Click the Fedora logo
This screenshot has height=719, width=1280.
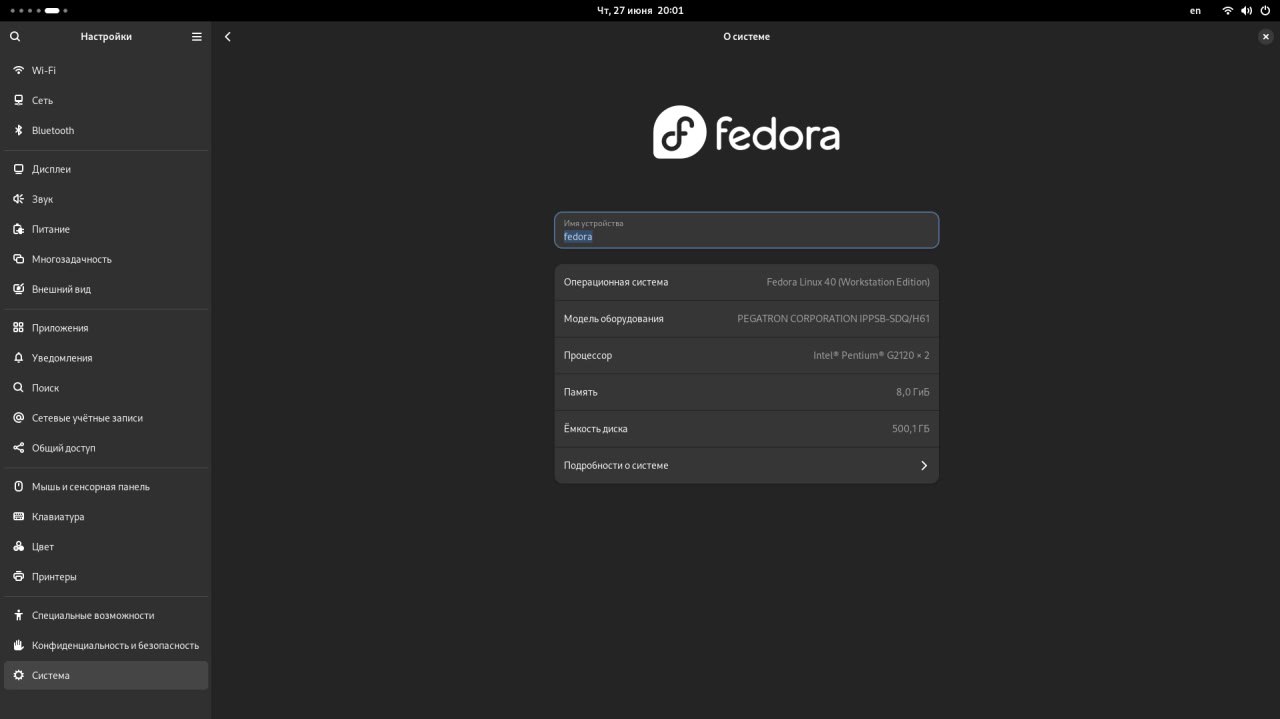click(x=746, y=132)
